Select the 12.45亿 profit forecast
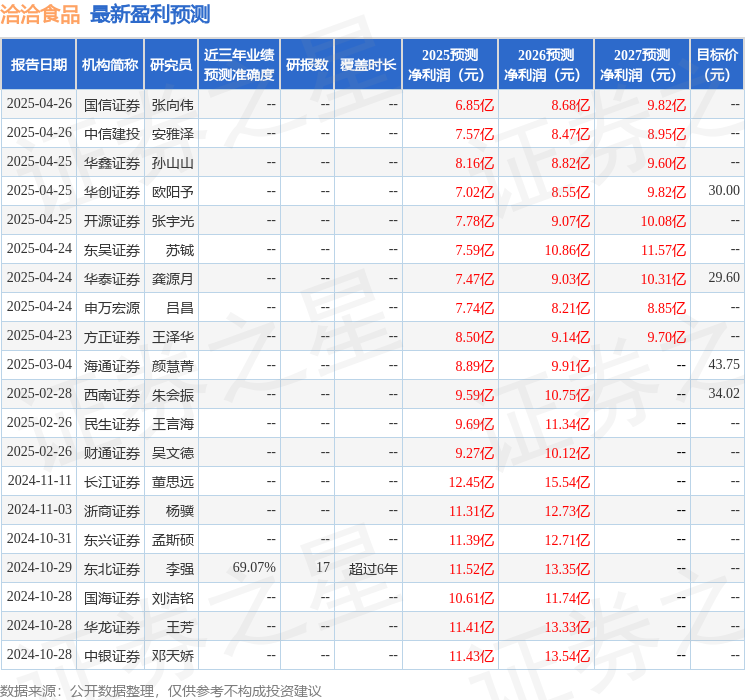 tap(471, 482)
